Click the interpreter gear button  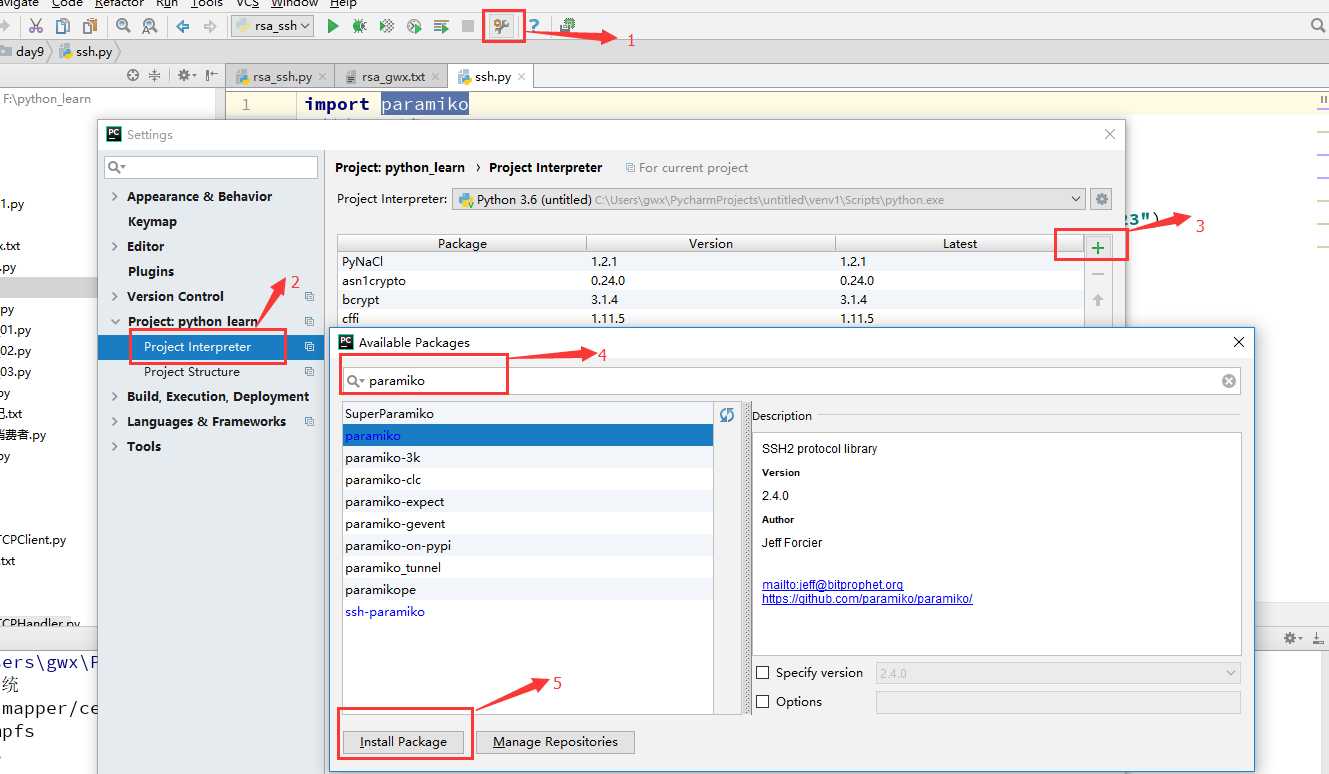[1101, 199]
